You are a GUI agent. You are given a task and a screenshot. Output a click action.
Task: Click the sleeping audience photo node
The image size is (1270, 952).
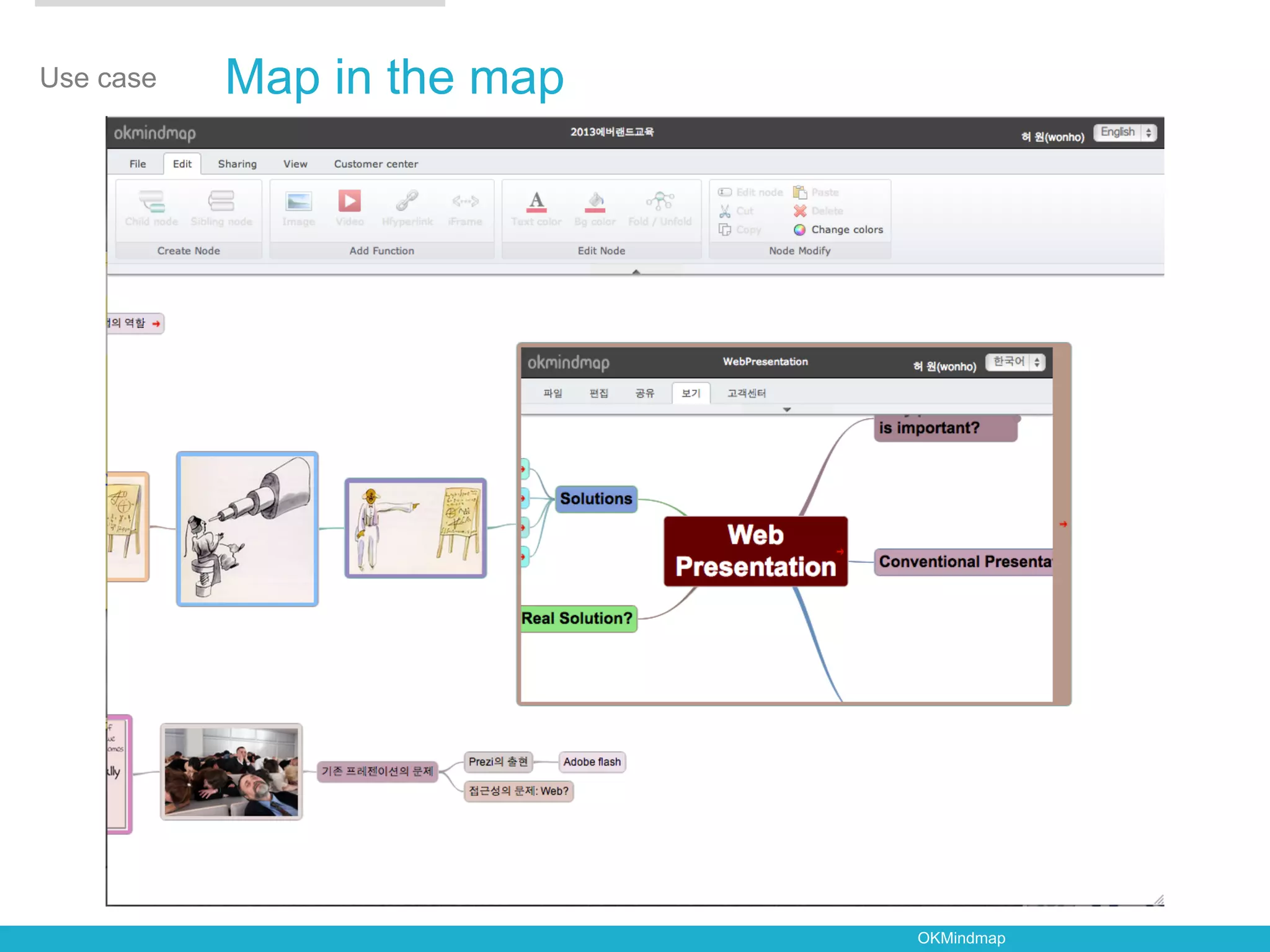pyautogui.click(x=231, y=772)
